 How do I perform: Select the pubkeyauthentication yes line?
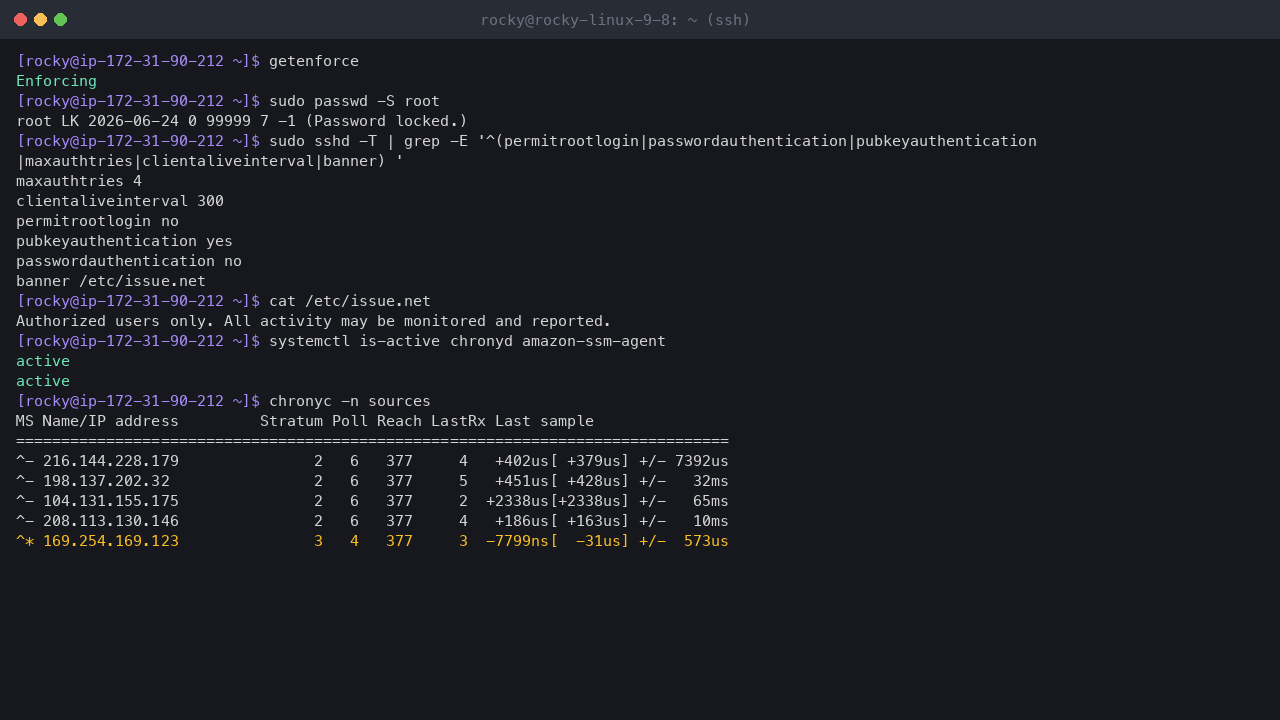coord(124,241)
